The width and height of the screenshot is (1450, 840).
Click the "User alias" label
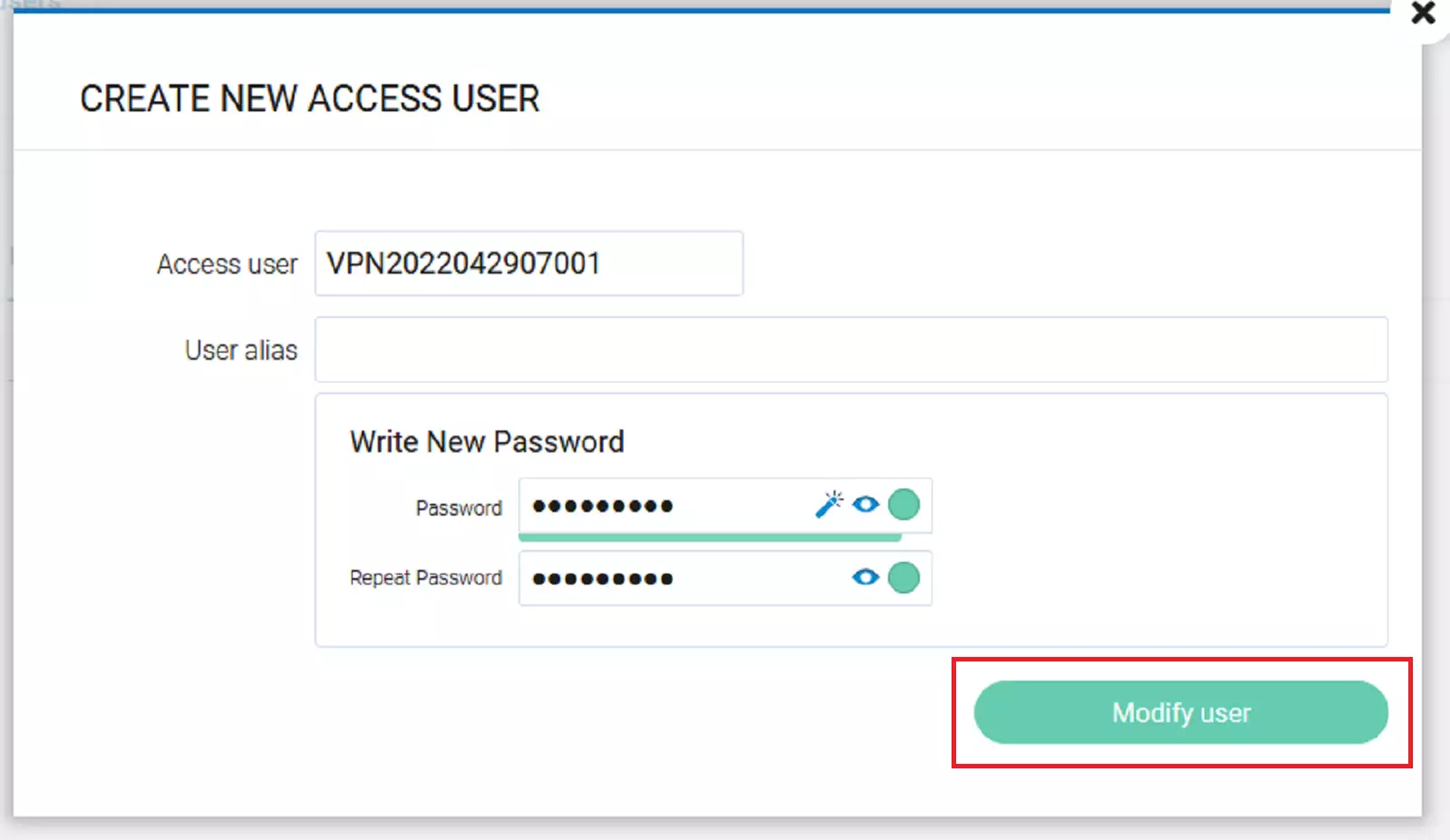241,351
